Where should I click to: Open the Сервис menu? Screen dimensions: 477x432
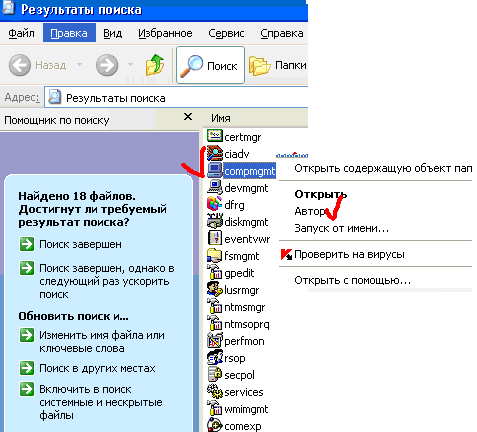coord(226,33)
